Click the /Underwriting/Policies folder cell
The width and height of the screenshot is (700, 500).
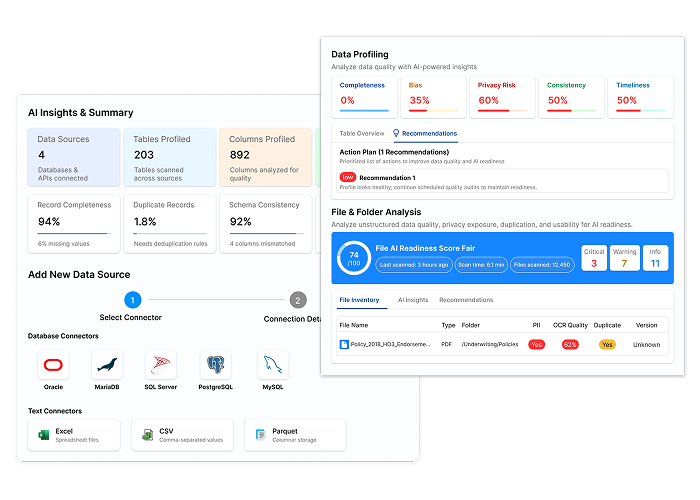tap(490, 344)
